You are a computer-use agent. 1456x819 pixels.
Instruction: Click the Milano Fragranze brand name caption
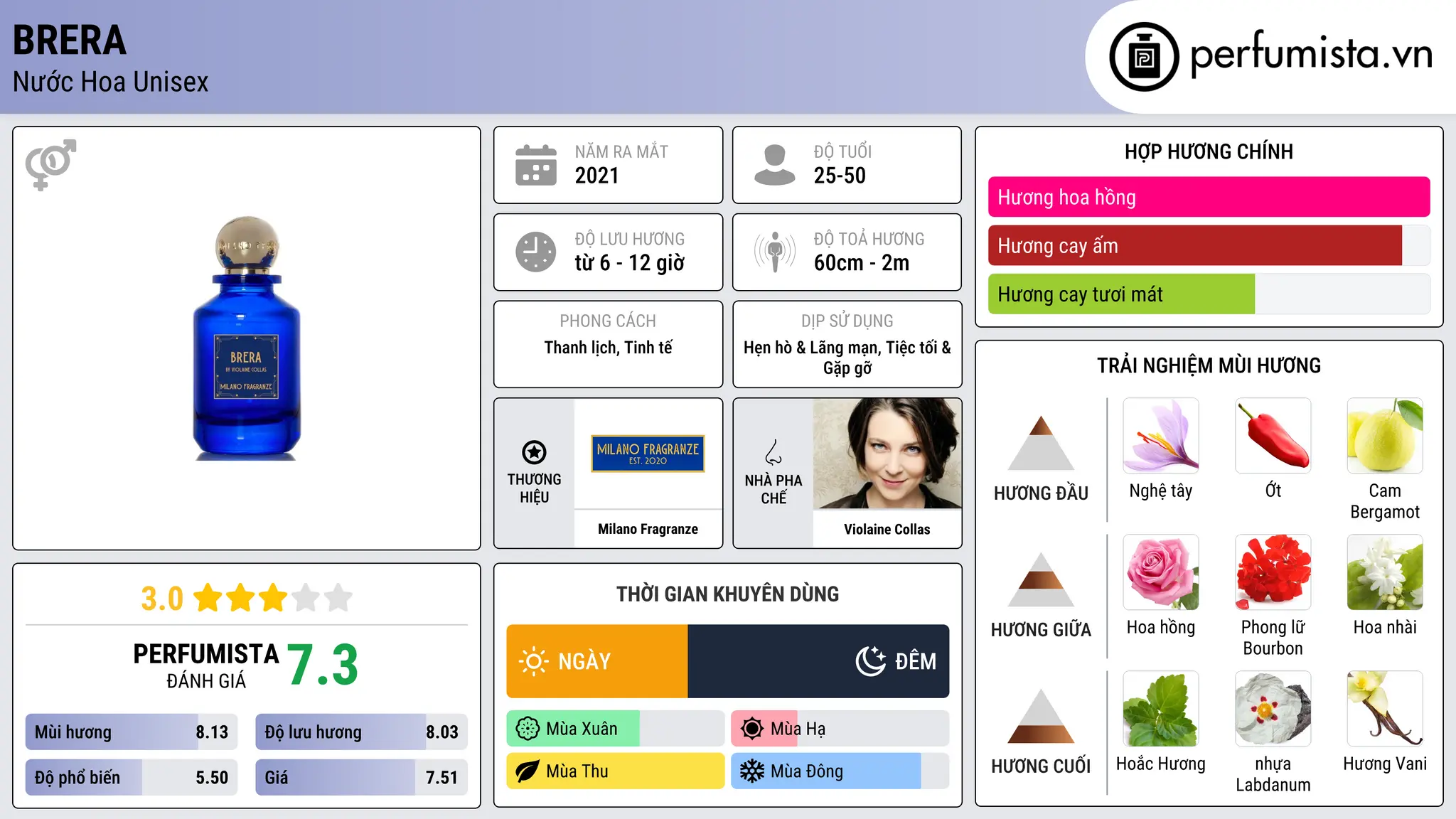tap(648, 529)
